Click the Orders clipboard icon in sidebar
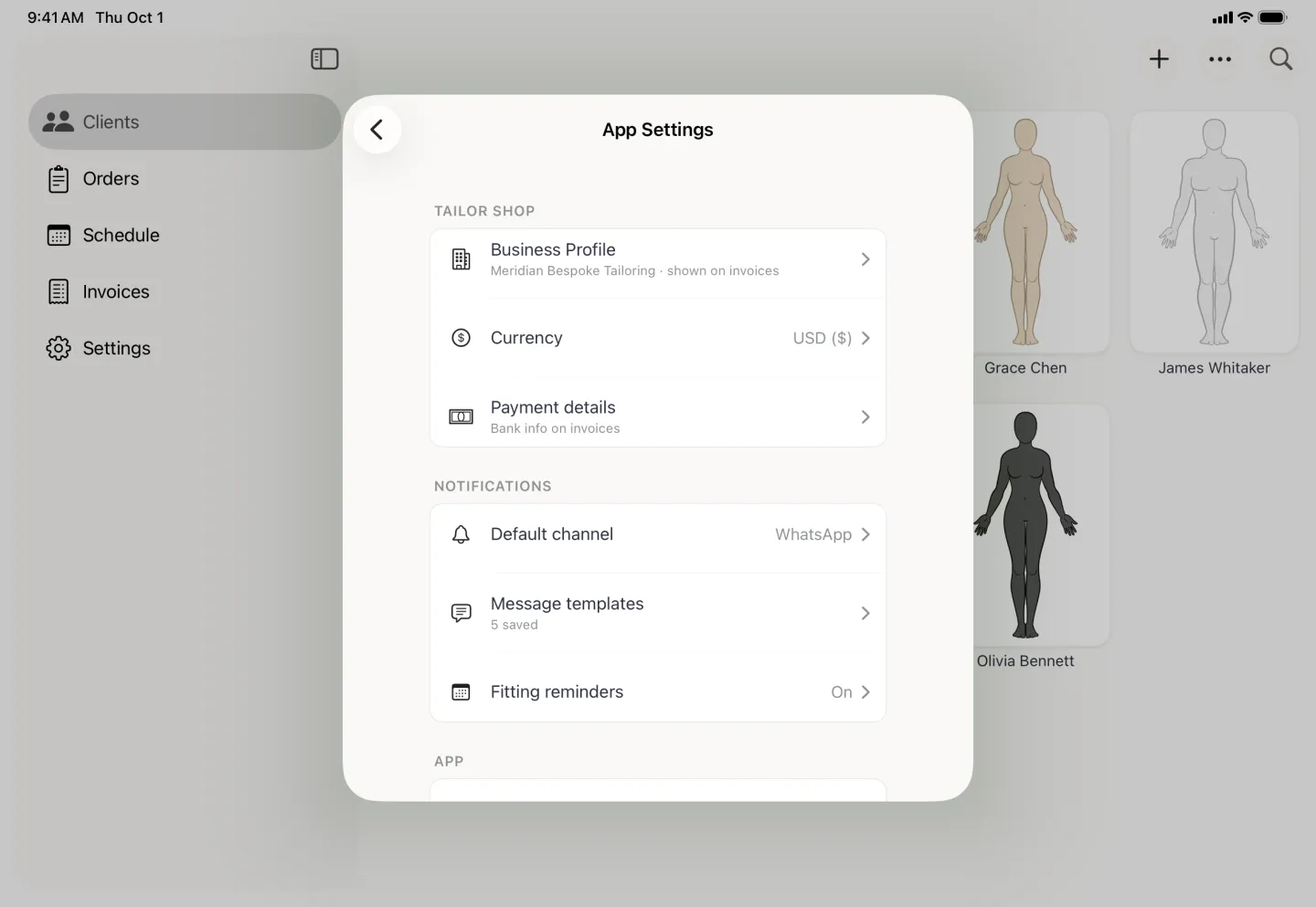The width and height of the screenshot is (1316, 907). [x=58, y=179]
